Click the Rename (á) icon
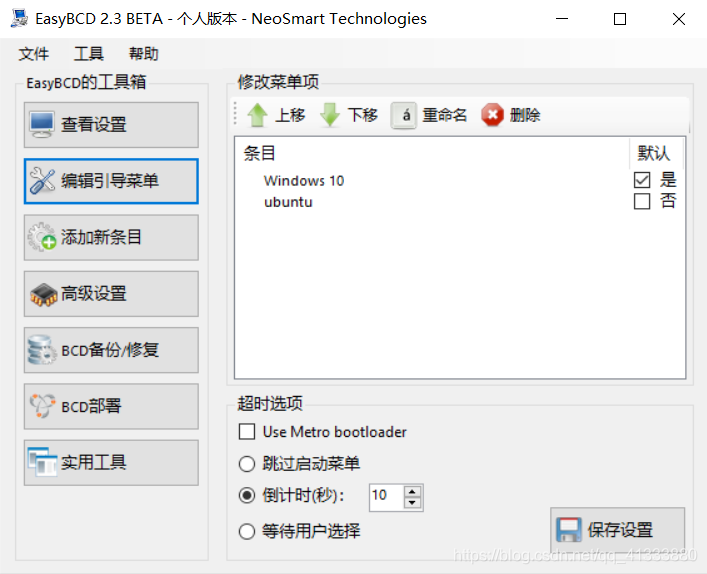 pos(404,115)
